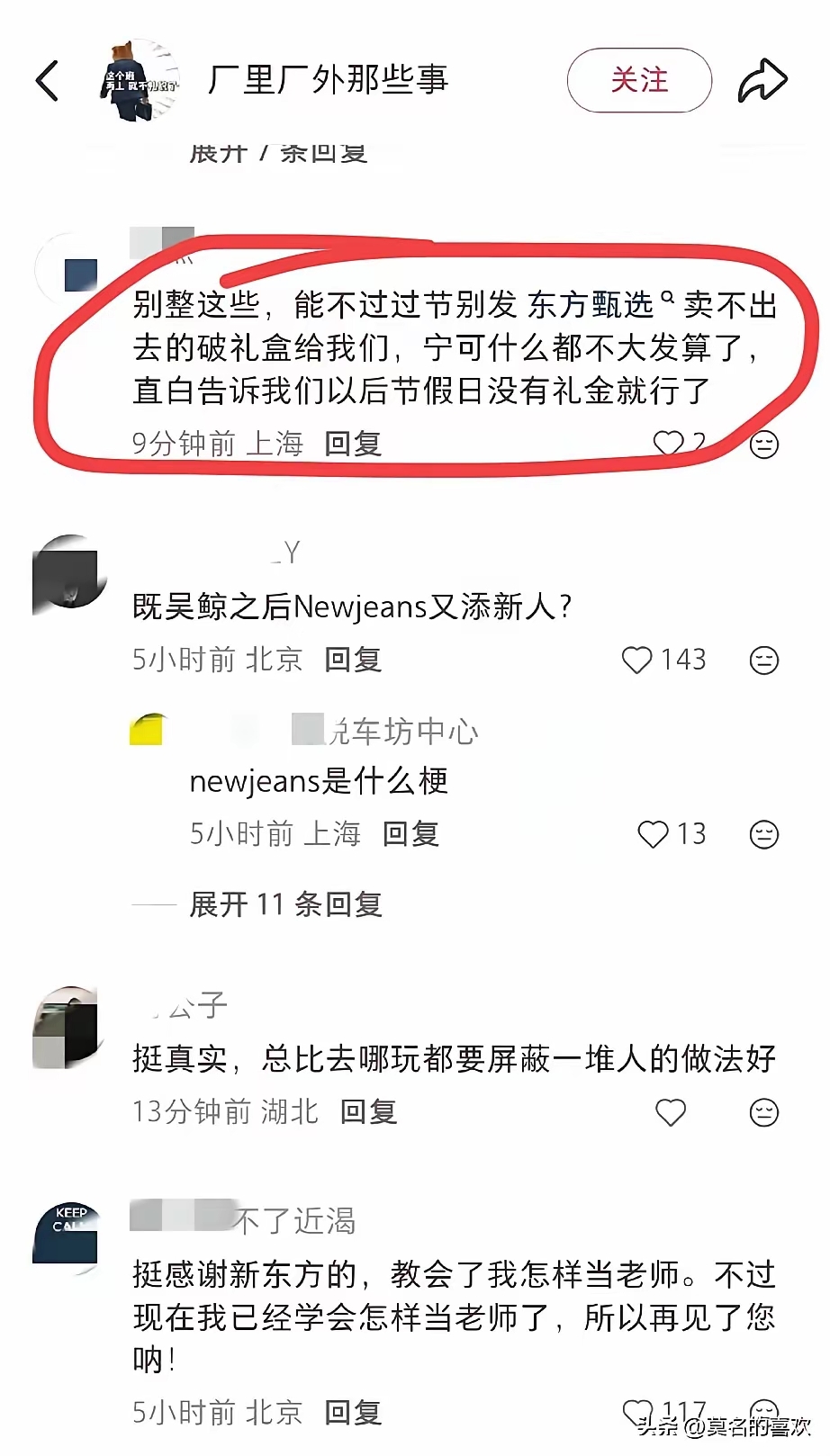Viewport: 830px width, 1456px height.
Task: Tap the heart icon with 2 likes
Action: click(668, 443)
